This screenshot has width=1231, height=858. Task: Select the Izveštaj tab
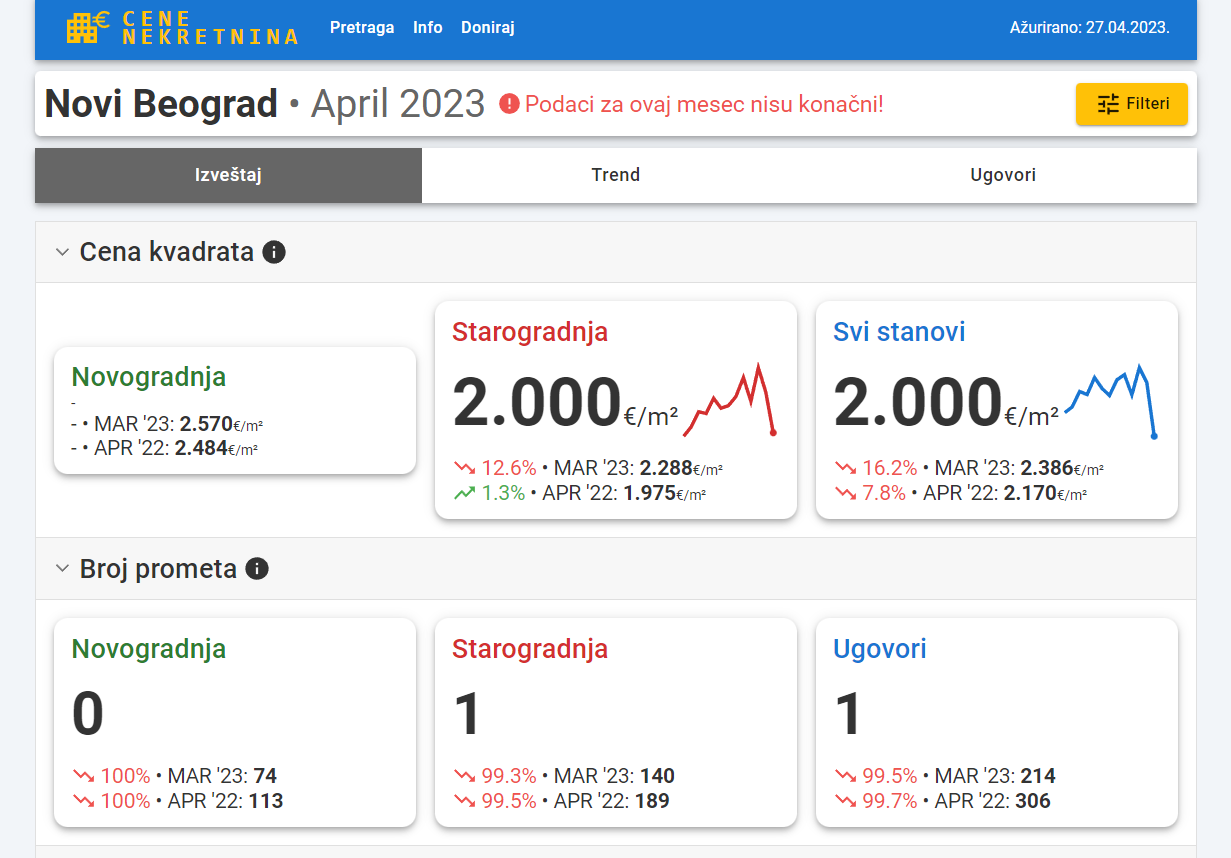coord(228,175)
